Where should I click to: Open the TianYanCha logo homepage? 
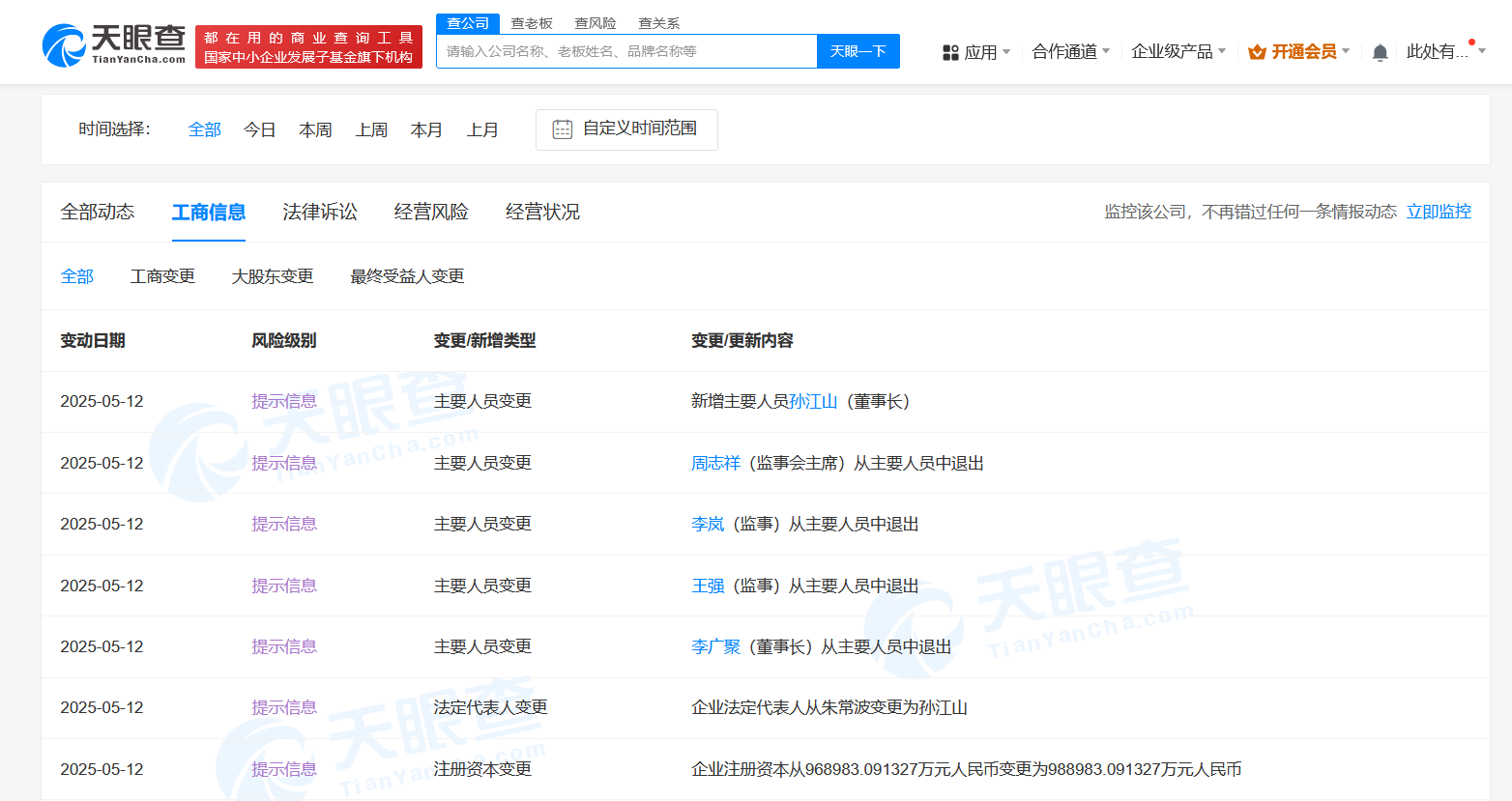(114, 45)
